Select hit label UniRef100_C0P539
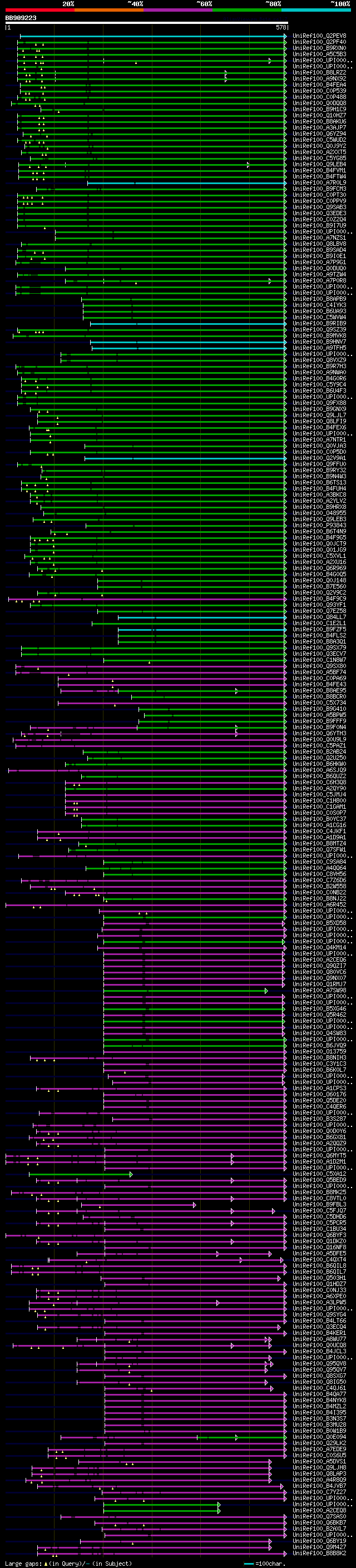 (319, 91)
